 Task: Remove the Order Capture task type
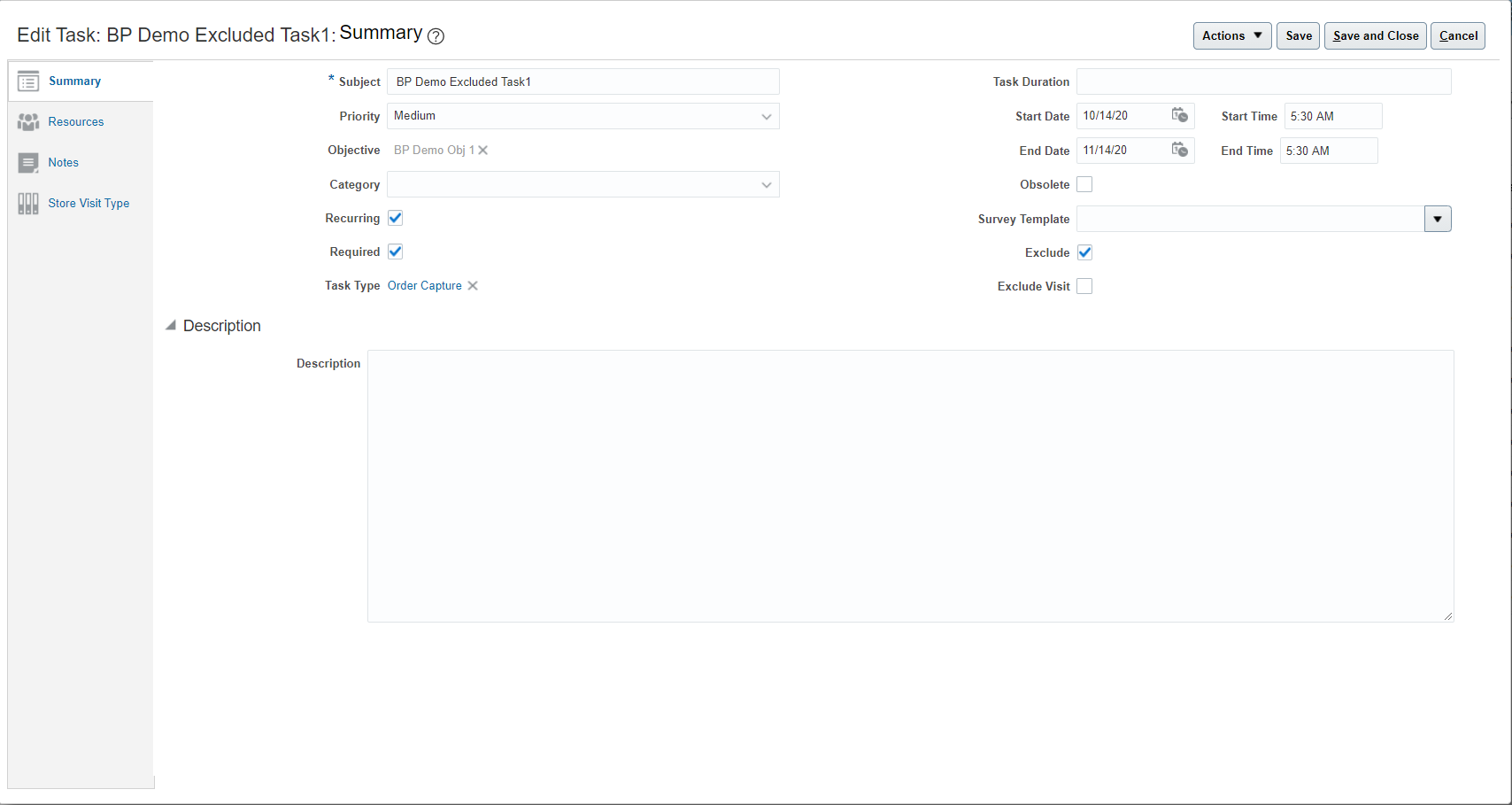(x=473, y=286)
